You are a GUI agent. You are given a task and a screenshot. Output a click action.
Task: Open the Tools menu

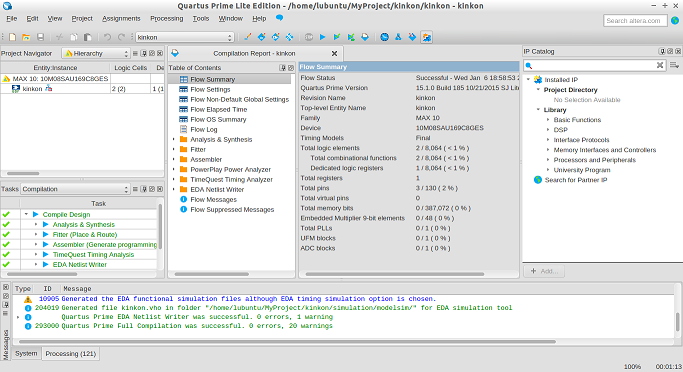coord(201,18)
